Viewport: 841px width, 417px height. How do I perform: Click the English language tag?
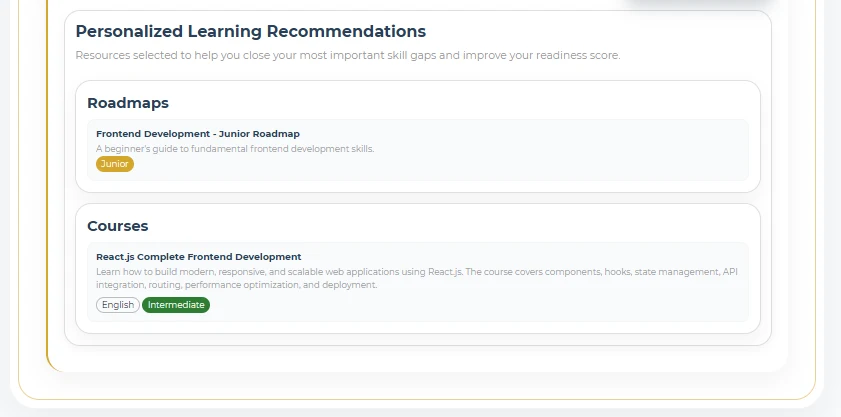point(118,305)
